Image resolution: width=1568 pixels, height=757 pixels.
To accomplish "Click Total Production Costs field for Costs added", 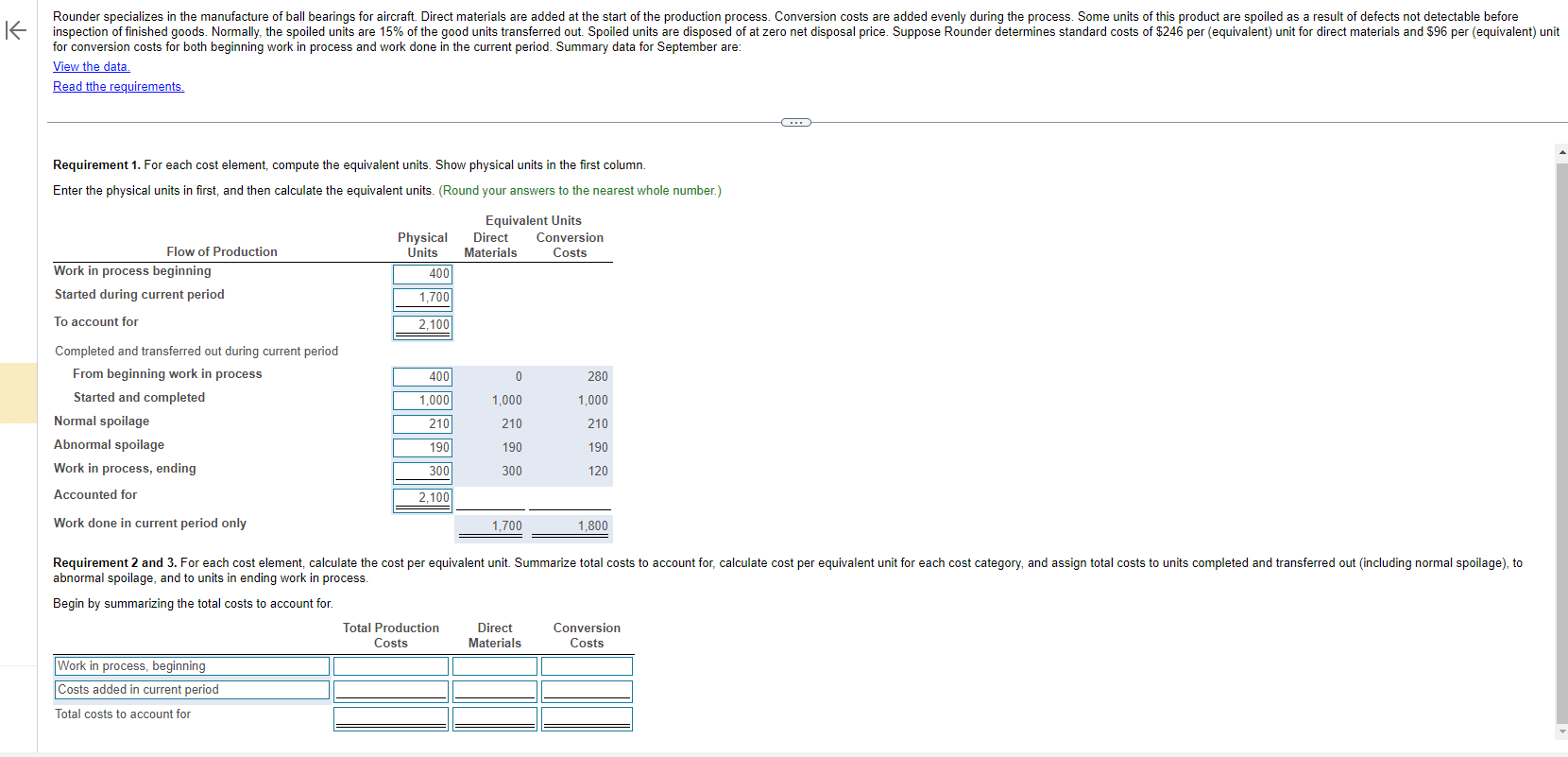I will click(391, 691).
